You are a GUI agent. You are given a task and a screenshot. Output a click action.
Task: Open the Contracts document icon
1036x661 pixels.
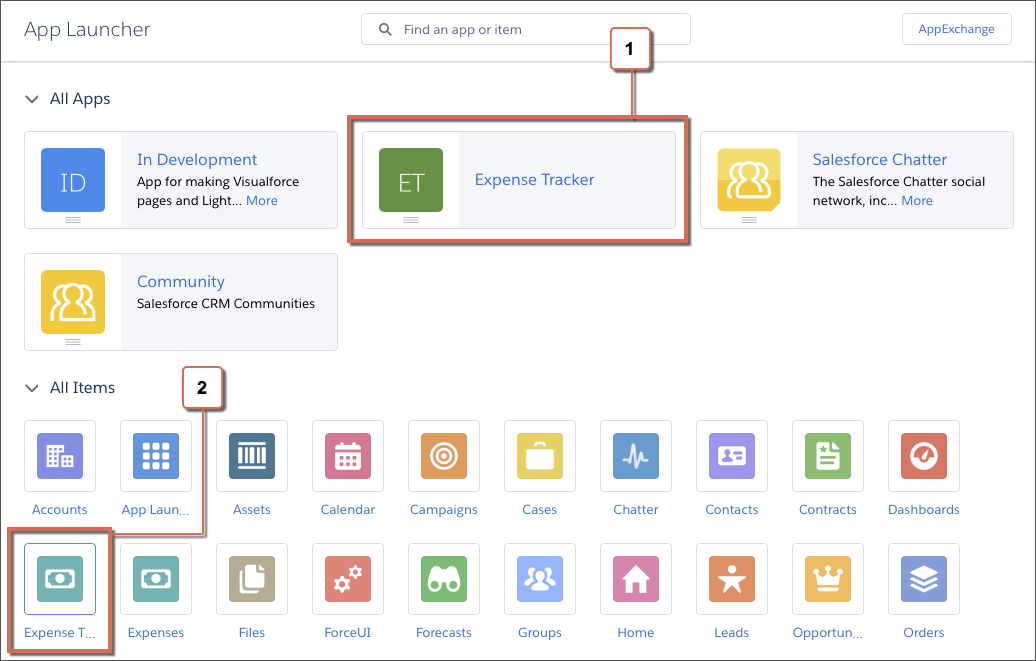(x=828, y=456)
